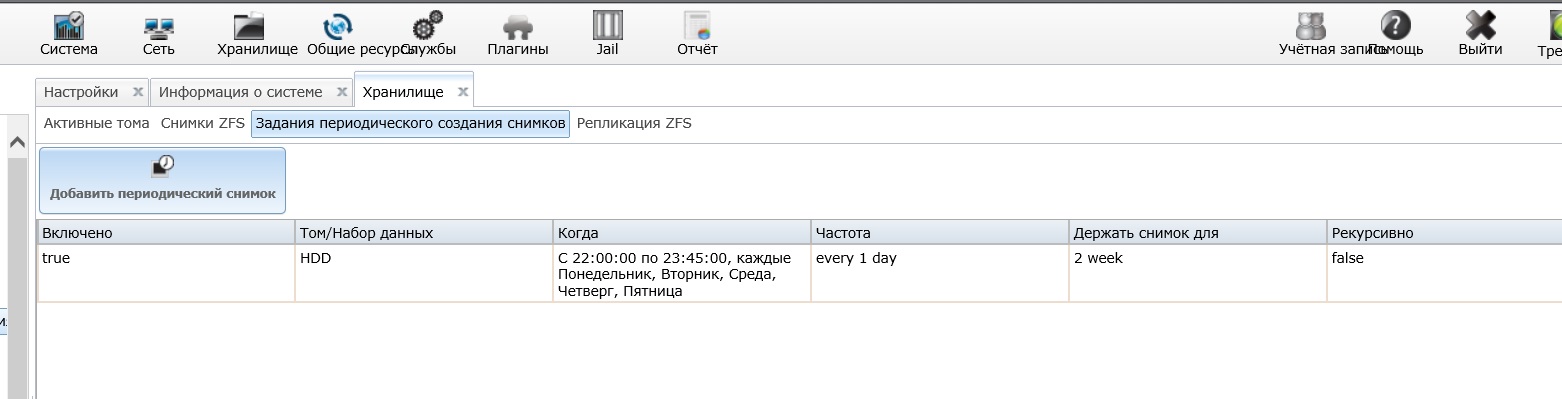Viewport: 1562px width, 399px height.
Task: Sort by the Частота column header
Action: pos(940,232)
